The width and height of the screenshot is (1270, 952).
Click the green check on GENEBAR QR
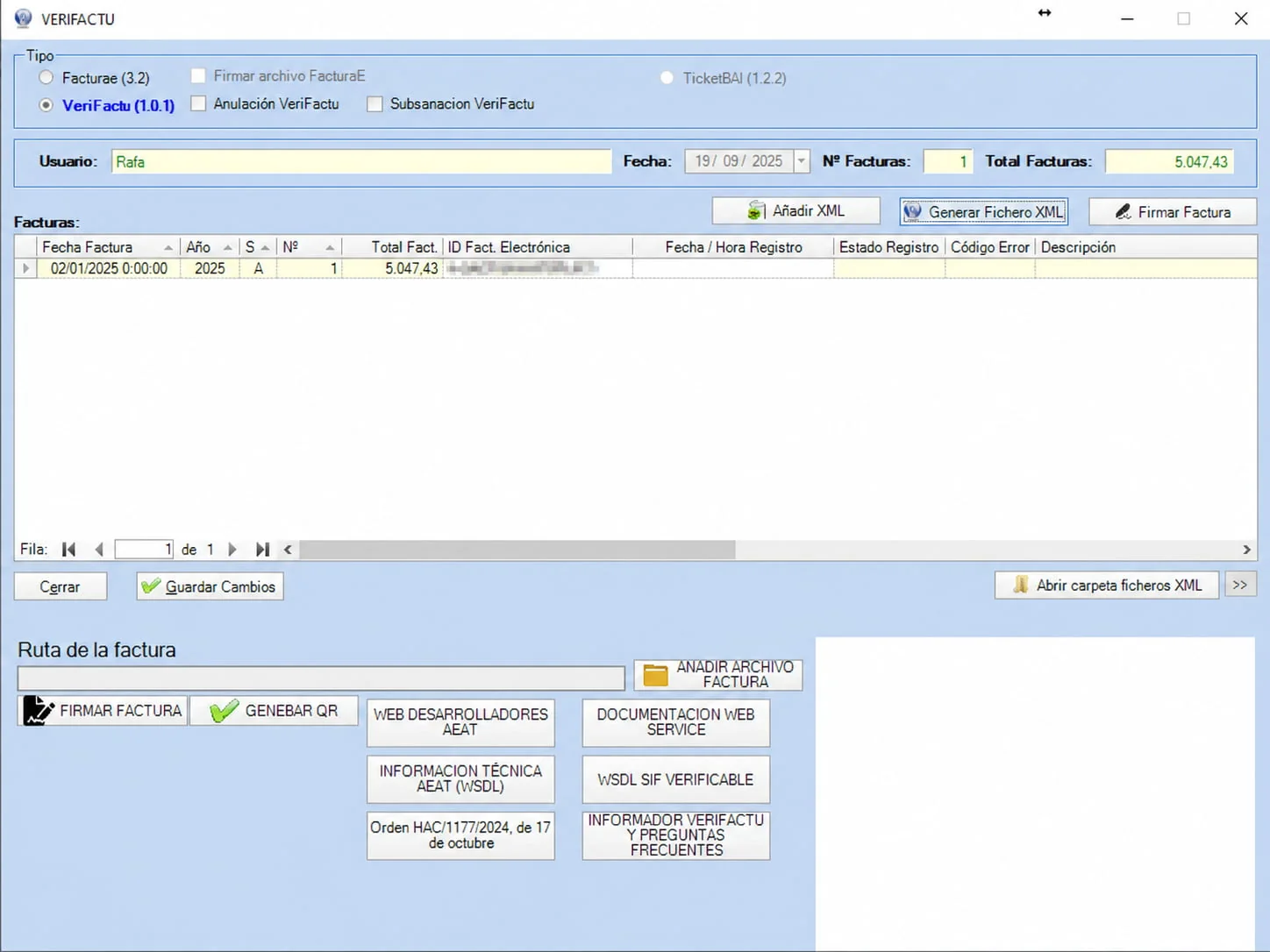coord(225,710)
